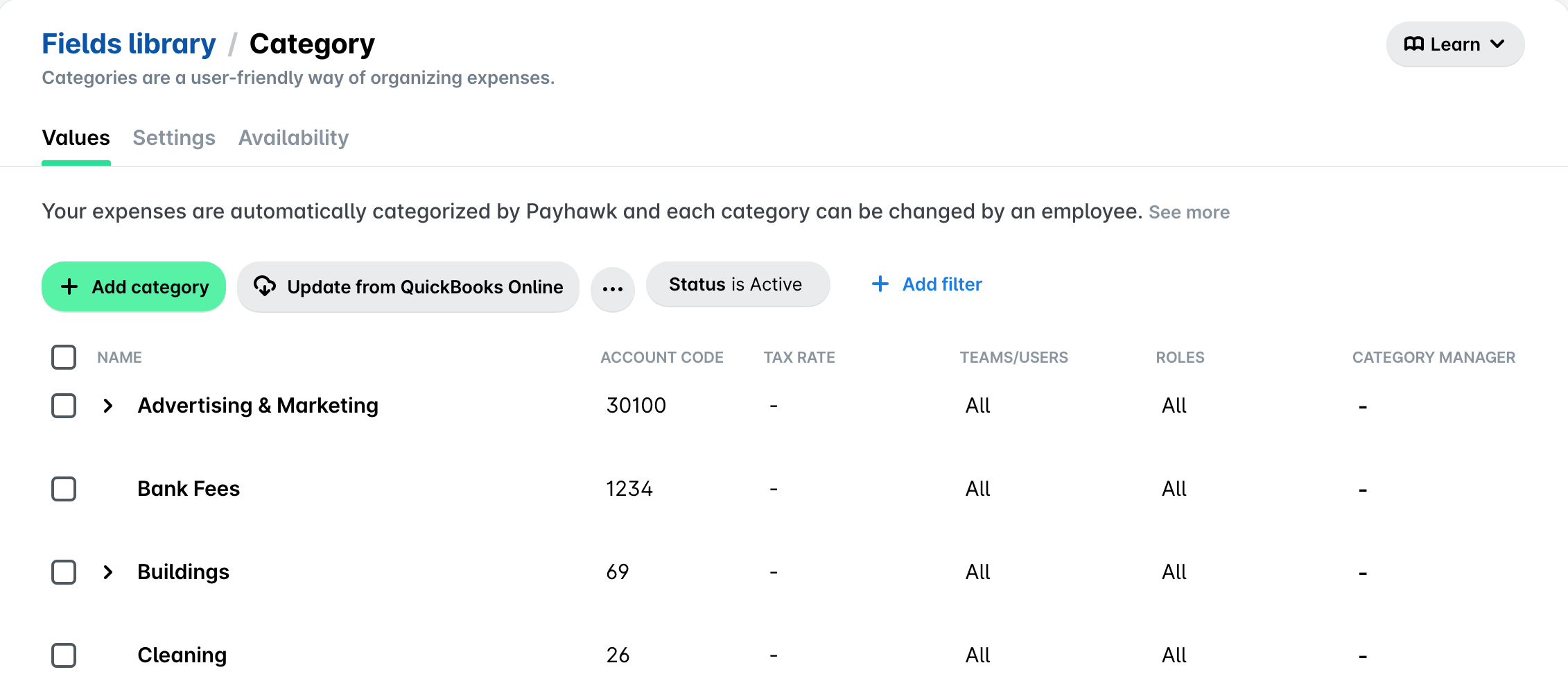
Task: Check the Buildings row checkbox
Action: pyautogui.click(x=64, y=572)
